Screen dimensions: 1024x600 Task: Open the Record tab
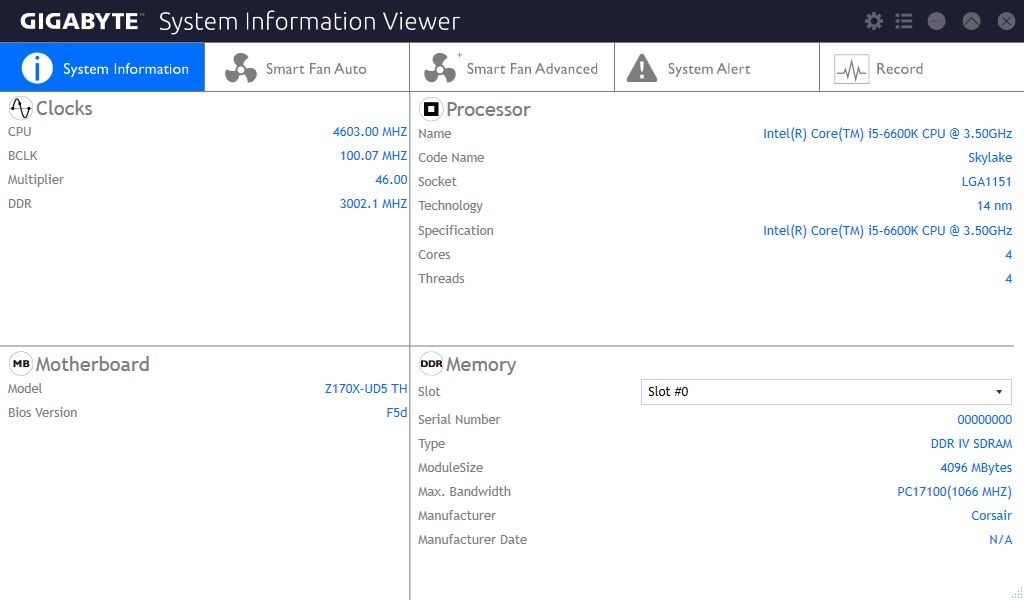coord(921,67)
